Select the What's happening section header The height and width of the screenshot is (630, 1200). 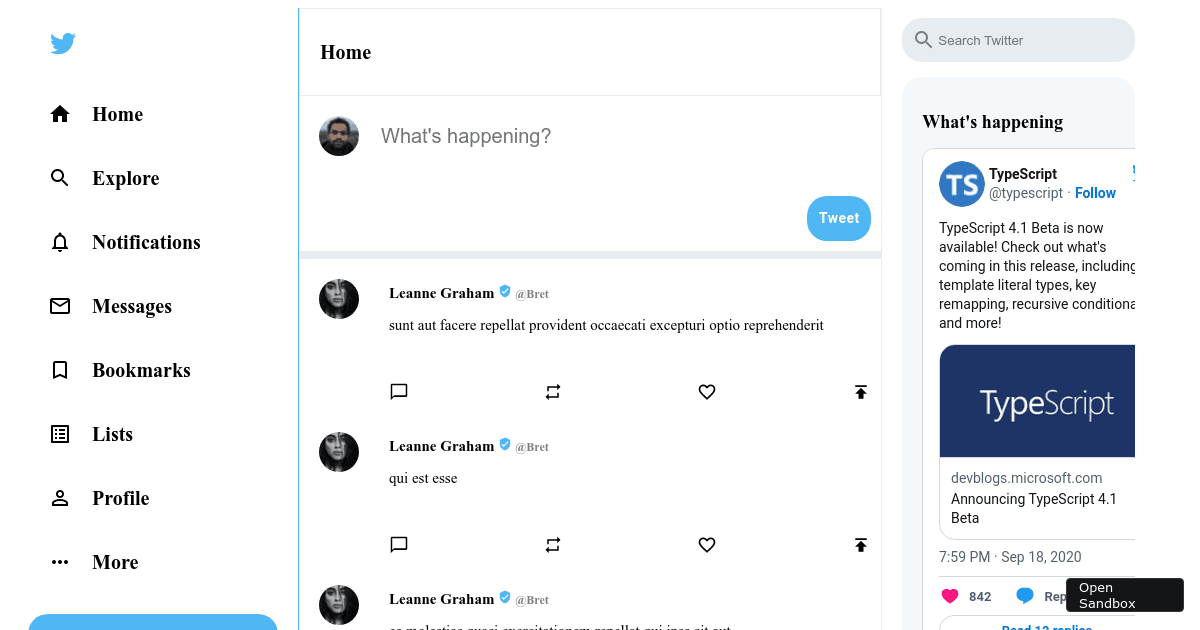[x=992, y=121]
